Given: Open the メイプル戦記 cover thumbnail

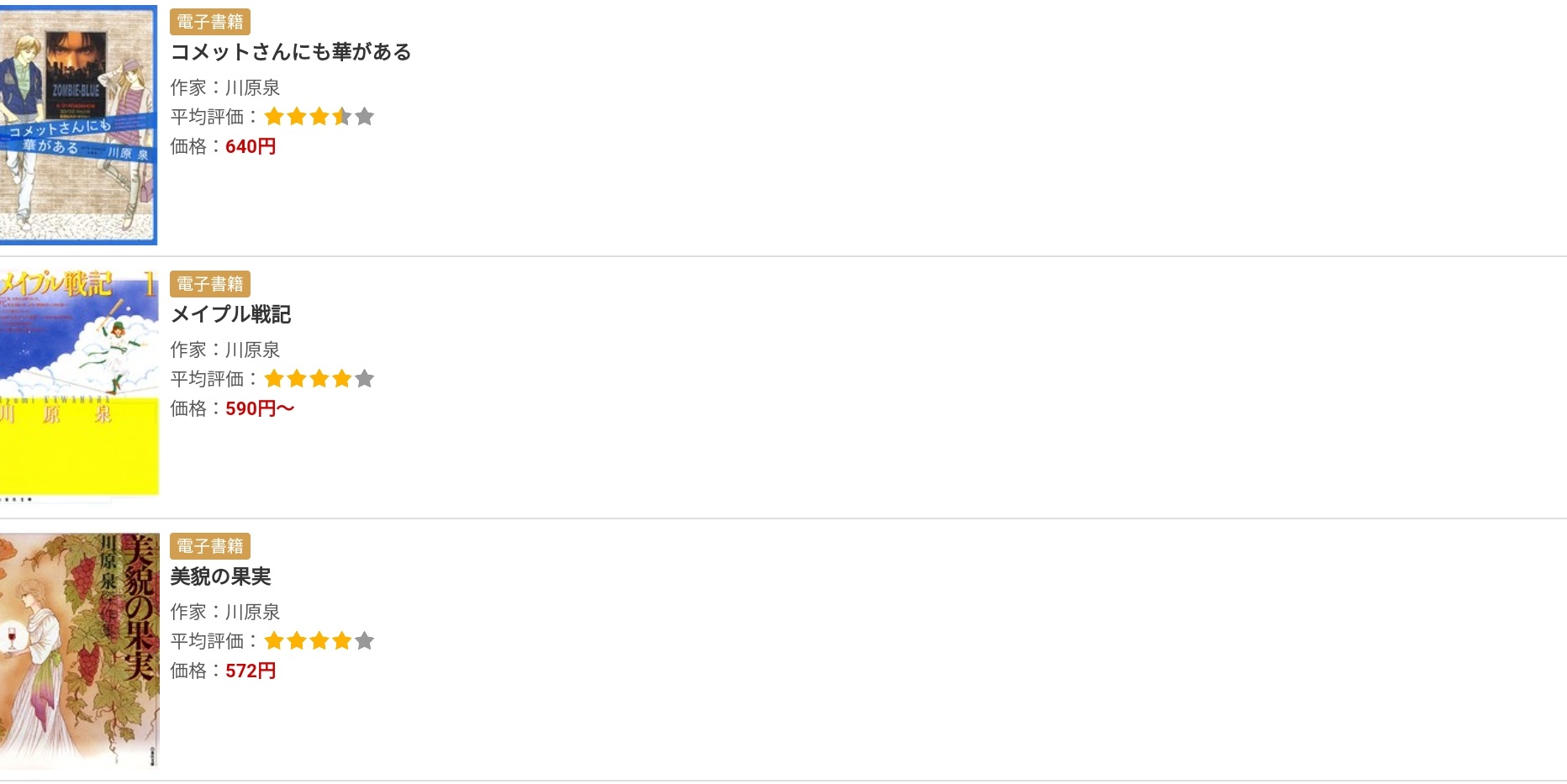Looking at the screenshot, I should tap(79, 385).
